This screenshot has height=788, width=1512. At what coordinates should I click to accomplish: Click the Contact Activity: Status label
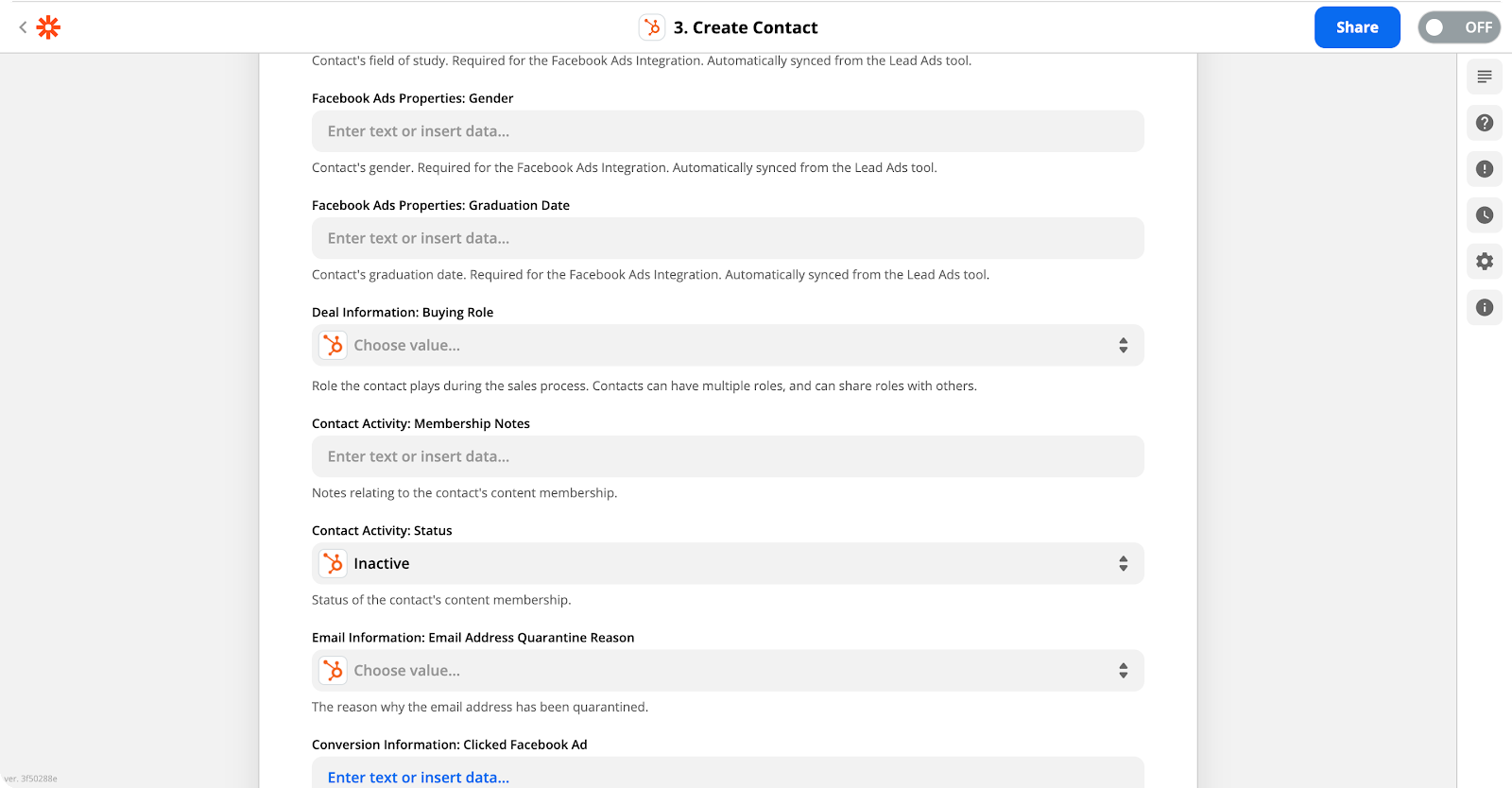coord(382,531)
